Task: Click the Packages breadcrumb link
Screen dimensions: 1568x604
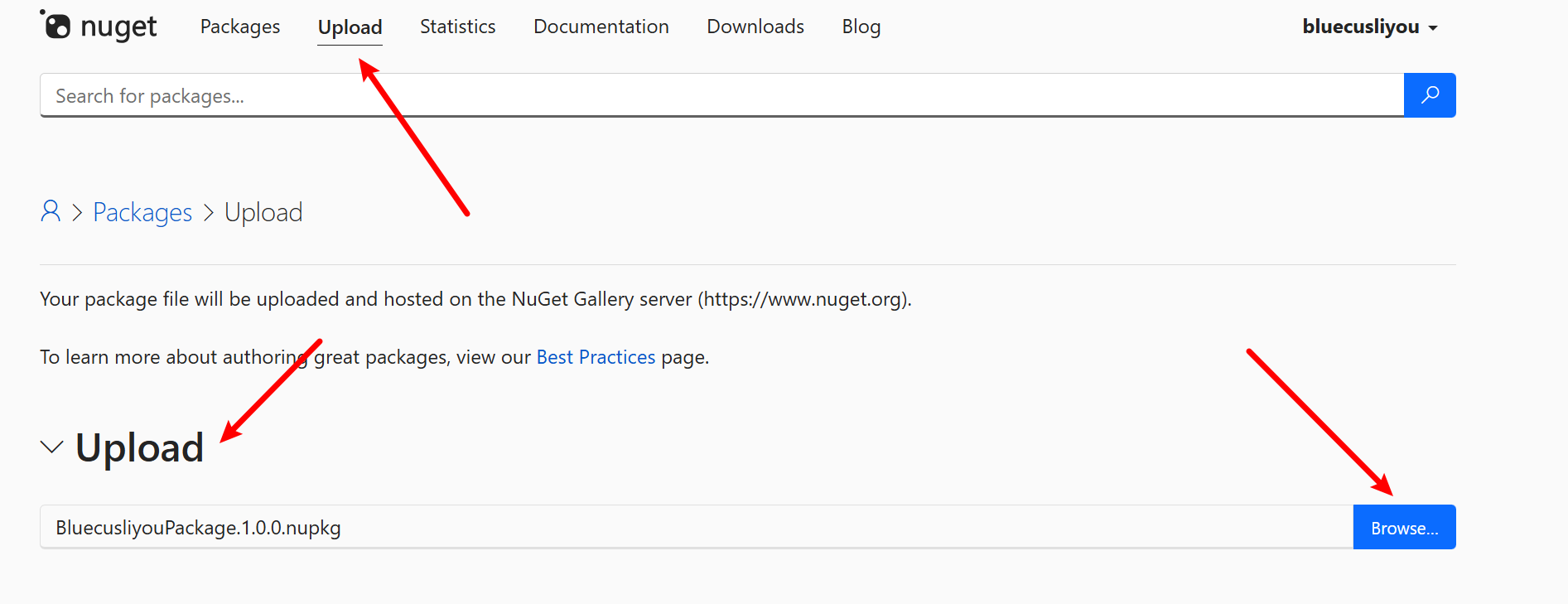Action: pos(142,212)
